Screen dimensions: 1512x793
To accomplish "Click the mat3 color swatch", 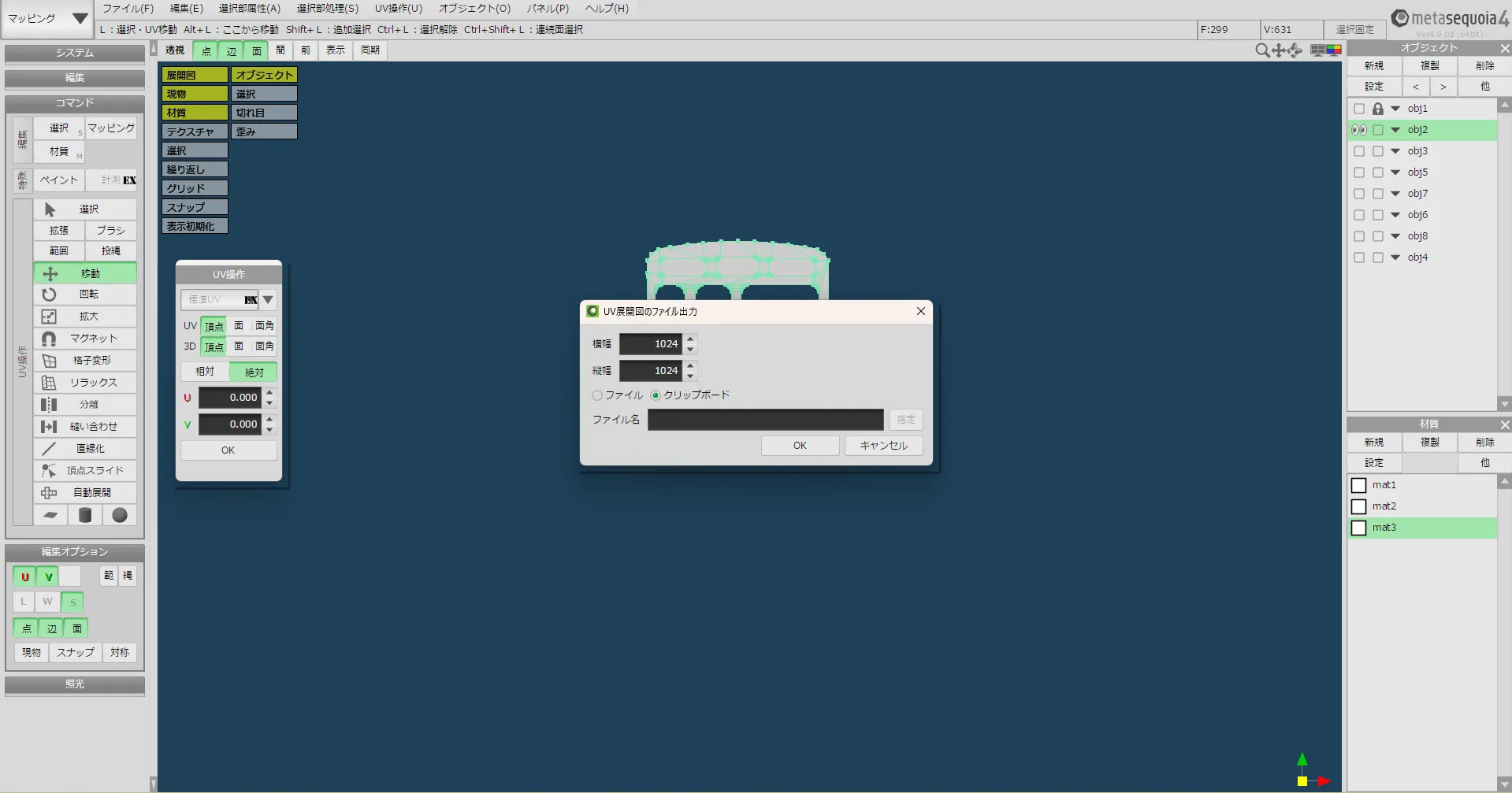I will pos(1359,528).
